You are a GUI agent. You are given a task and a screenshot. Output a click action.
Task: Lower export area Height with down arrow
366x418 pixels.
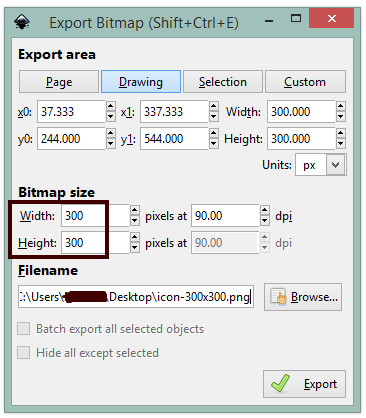[340, 144]
